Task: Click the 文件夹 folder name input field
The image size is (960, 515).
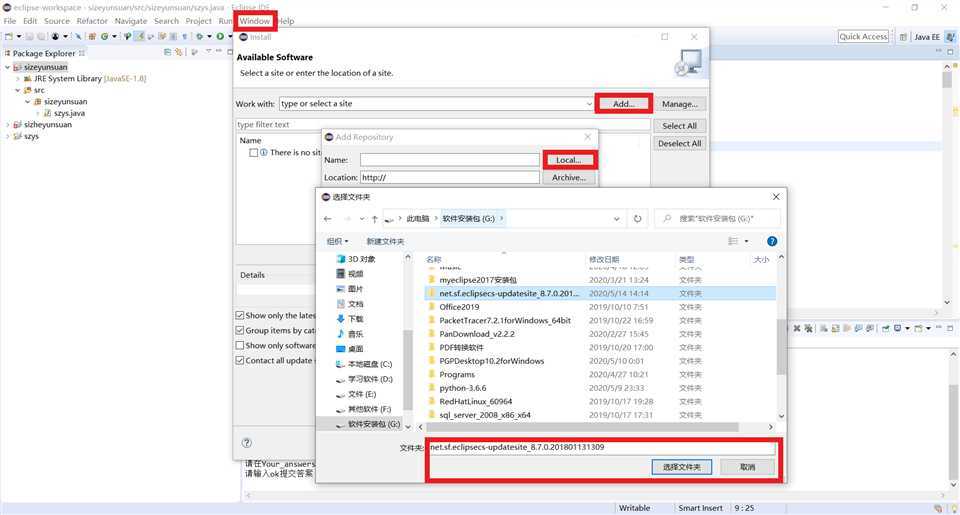Action: point(602,448)
